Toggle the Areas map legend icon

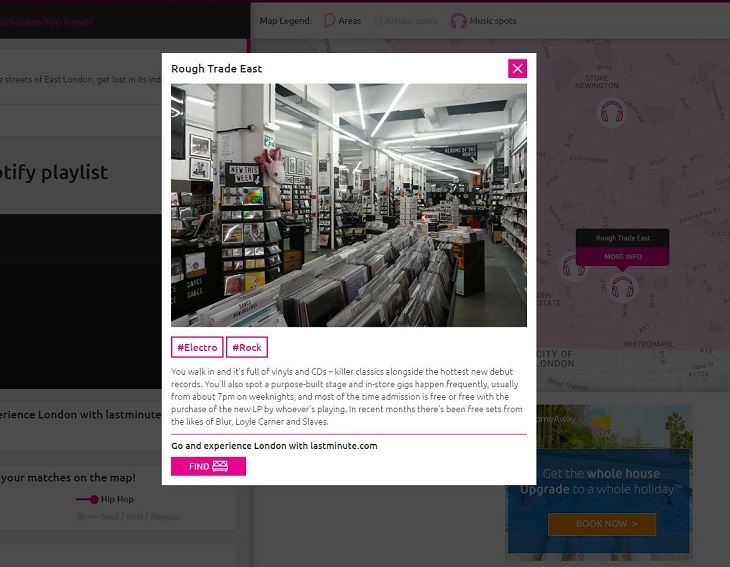(330, 21)
